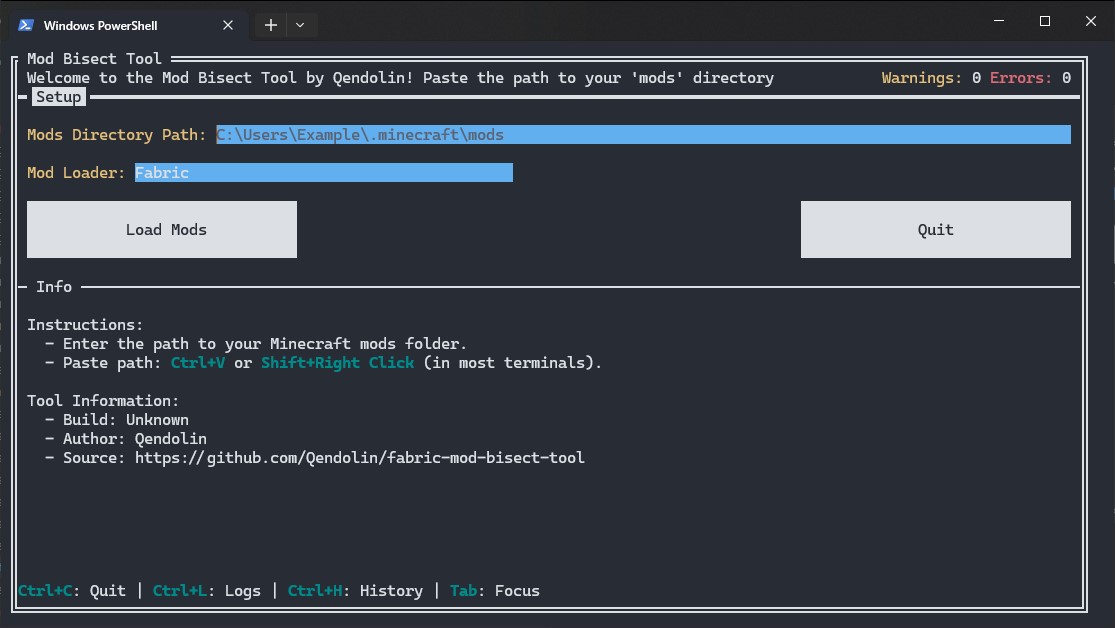
Task: Open the GitHub source URL
Action: click(x=360, y=457)
